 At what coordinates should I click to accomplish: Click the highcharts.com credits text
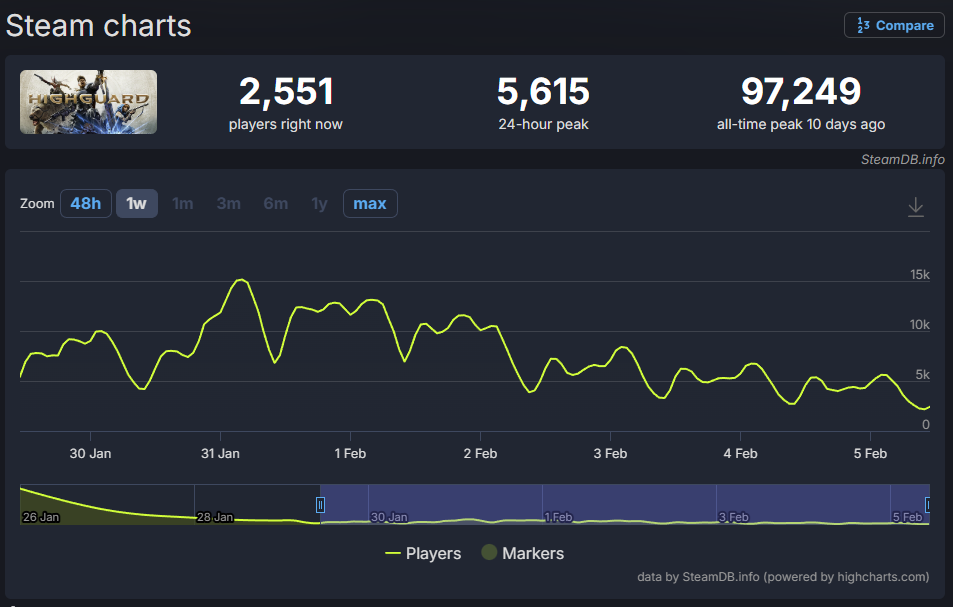click(x=783, y=577)
